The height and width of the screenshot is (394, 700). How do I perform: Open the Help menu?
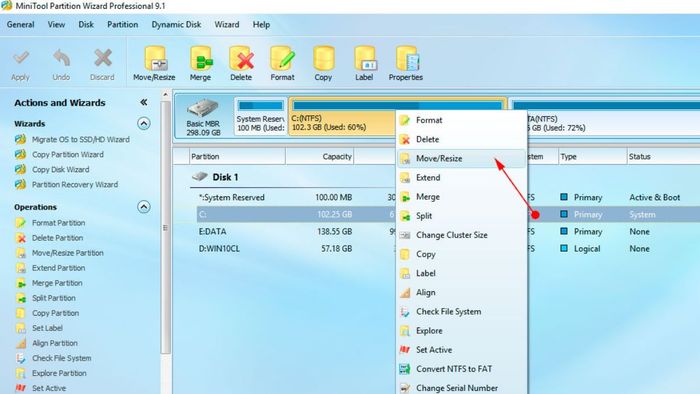coord(261,25)
